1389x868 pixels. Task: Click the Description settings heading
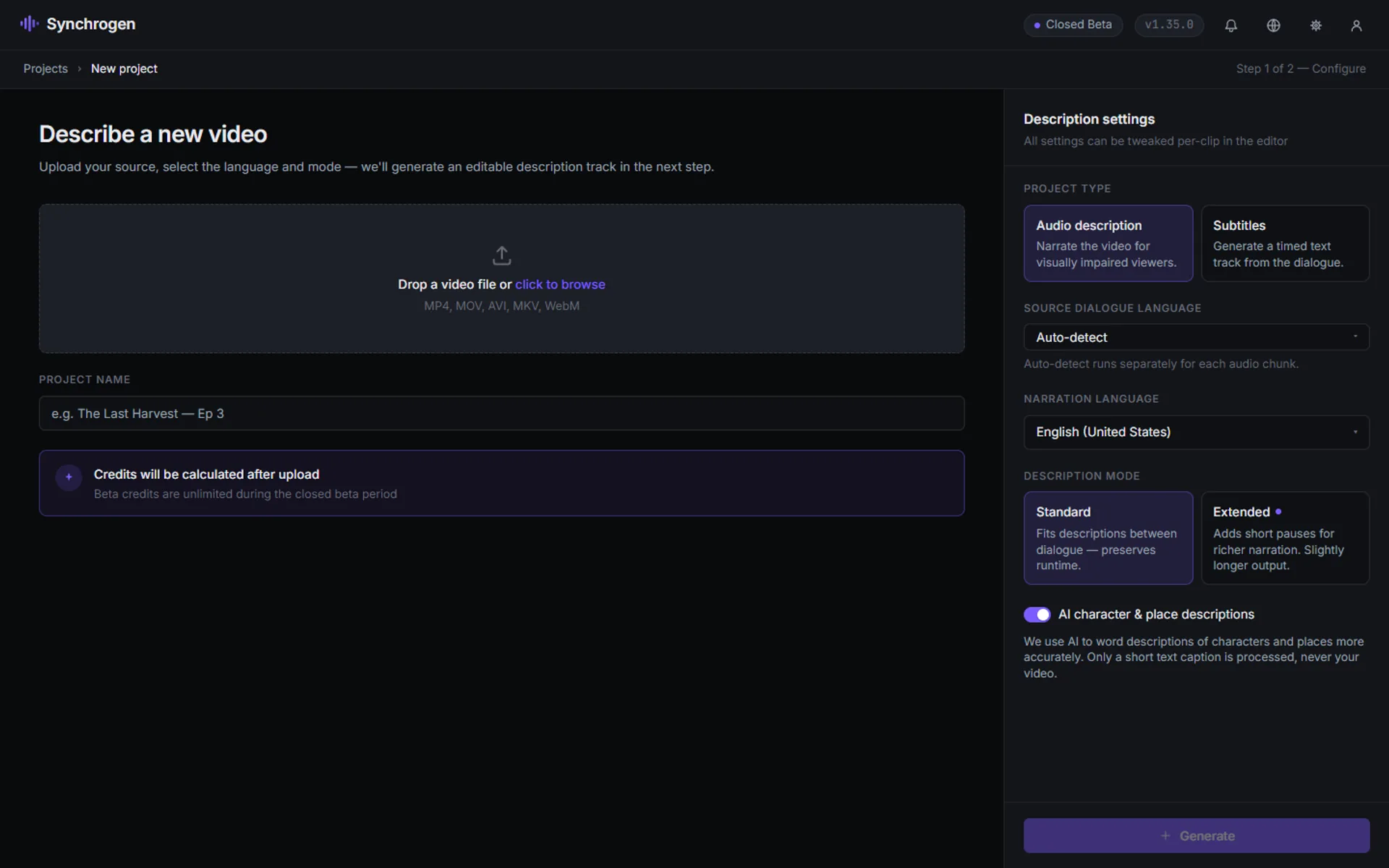coord(1089,119)
